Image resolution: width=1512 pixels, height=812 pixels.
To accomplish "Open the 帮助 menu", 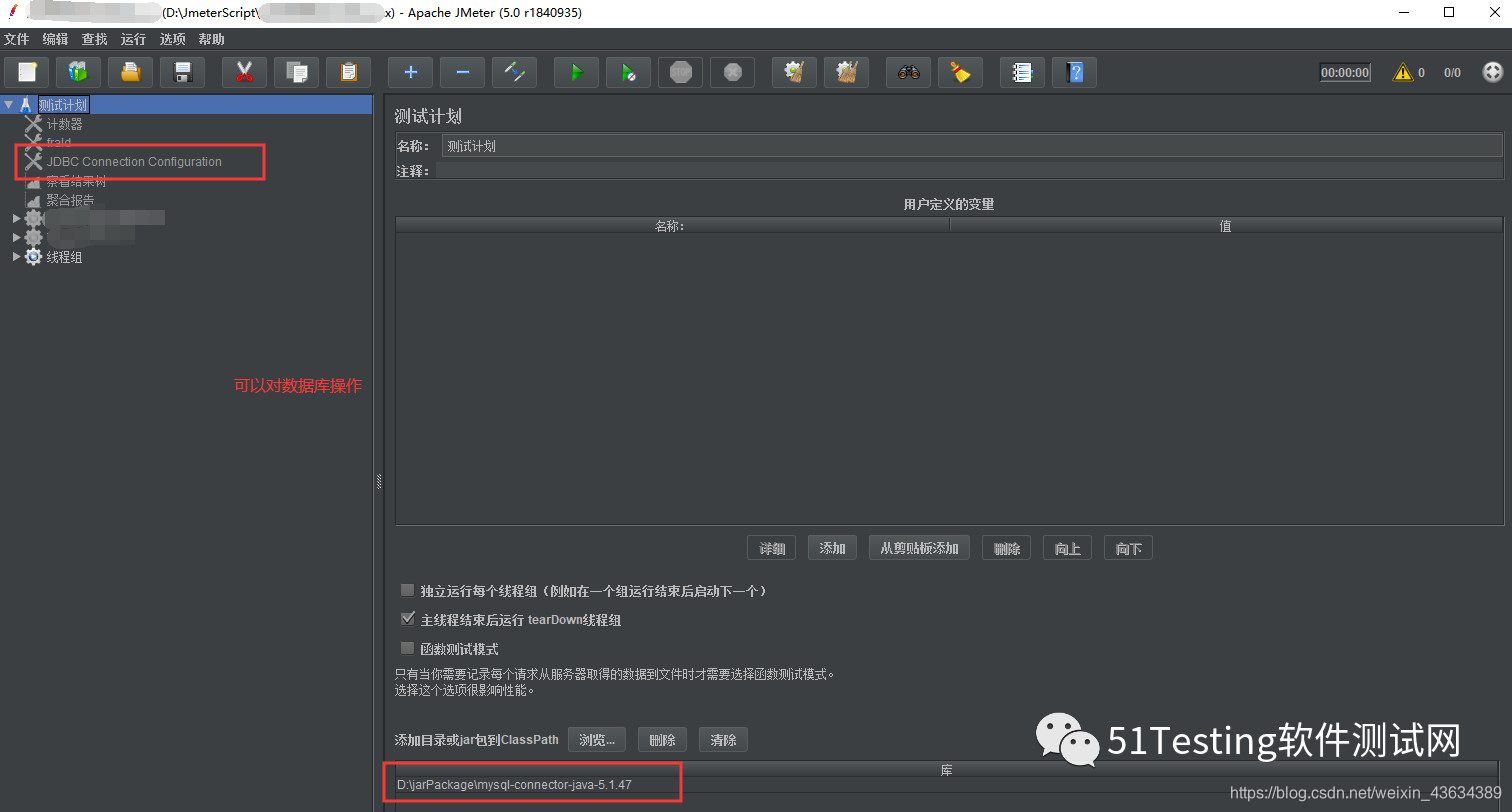I will coord(211,39).
